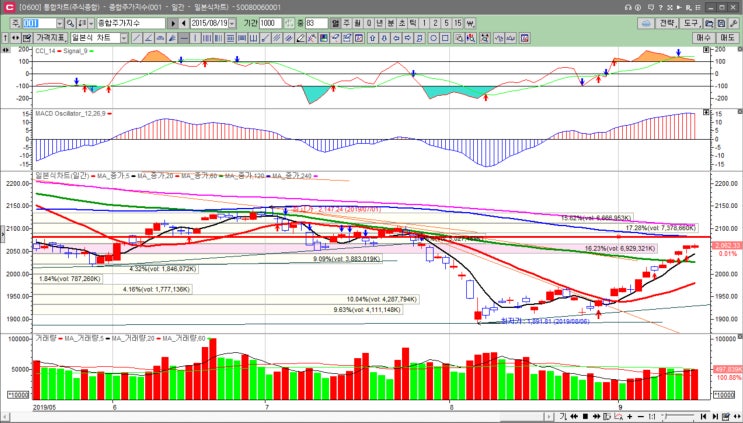Screen dimensions: 743x423
Task: Click the 1:1 scale reset icon
Action: tap(652, 416)
